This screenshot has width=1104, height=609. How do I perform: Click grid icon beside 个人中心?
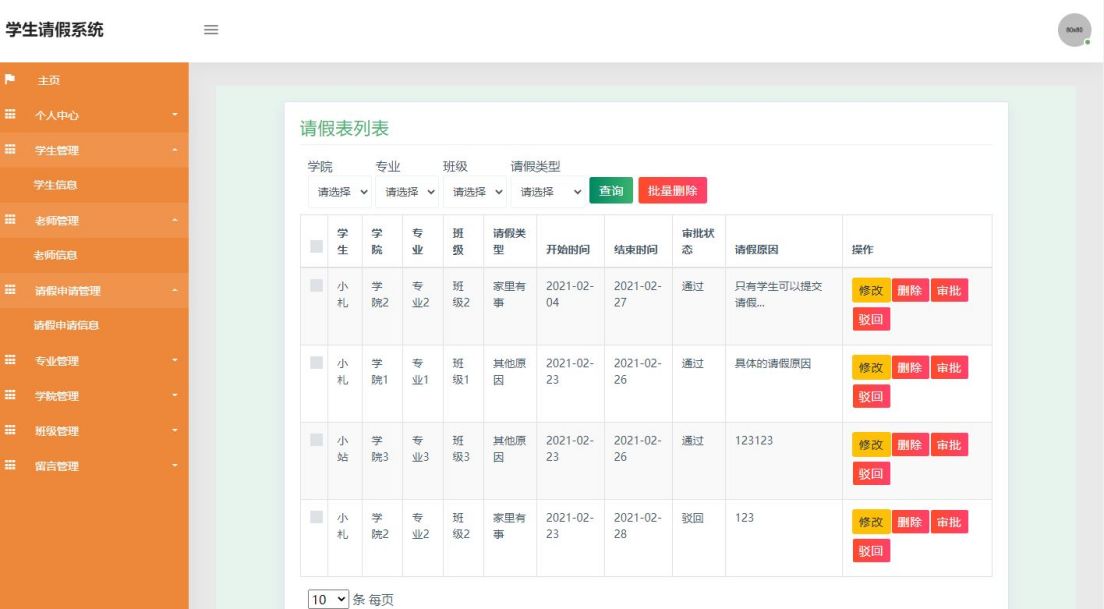click(x=10, y=114)
